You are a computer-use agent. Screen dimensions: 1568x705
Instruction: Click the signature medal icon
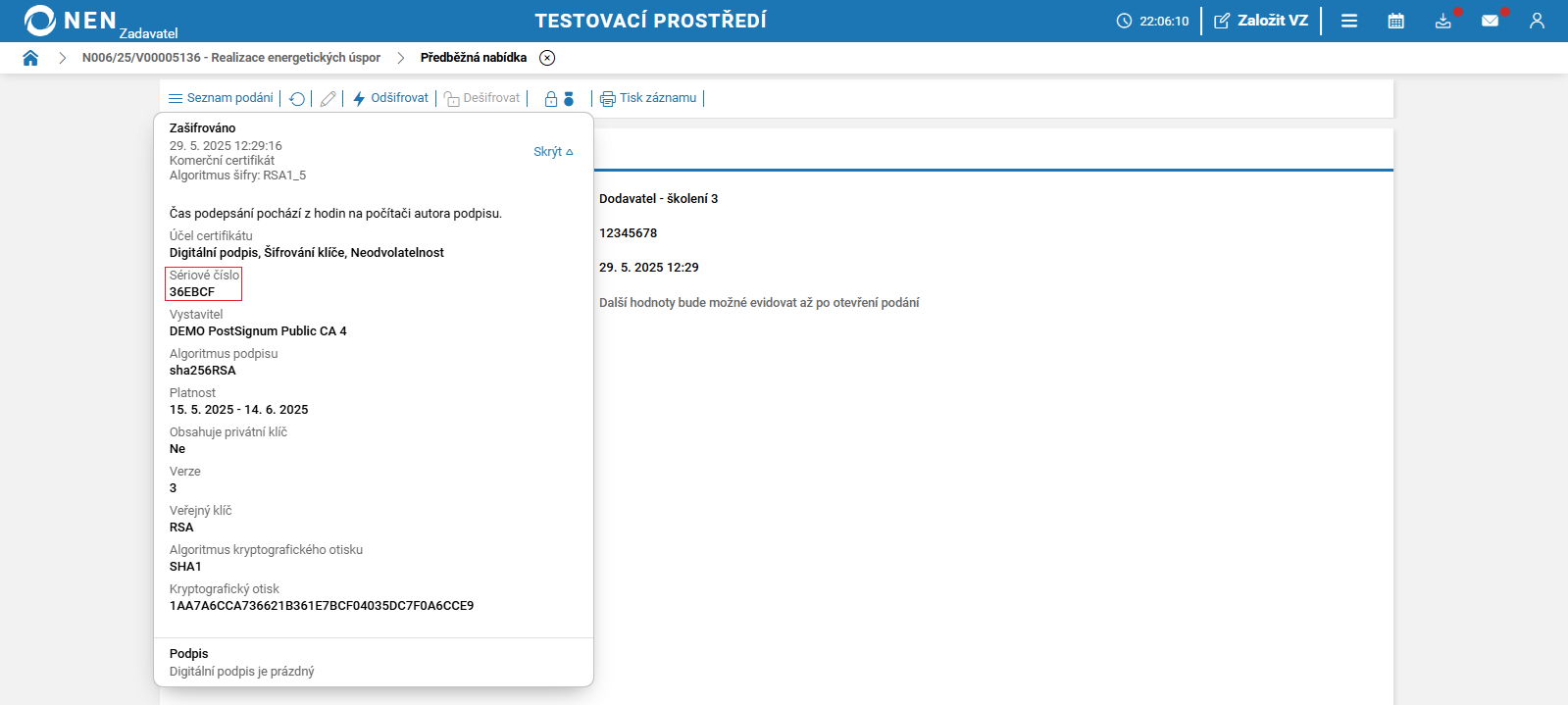point(569,99)
